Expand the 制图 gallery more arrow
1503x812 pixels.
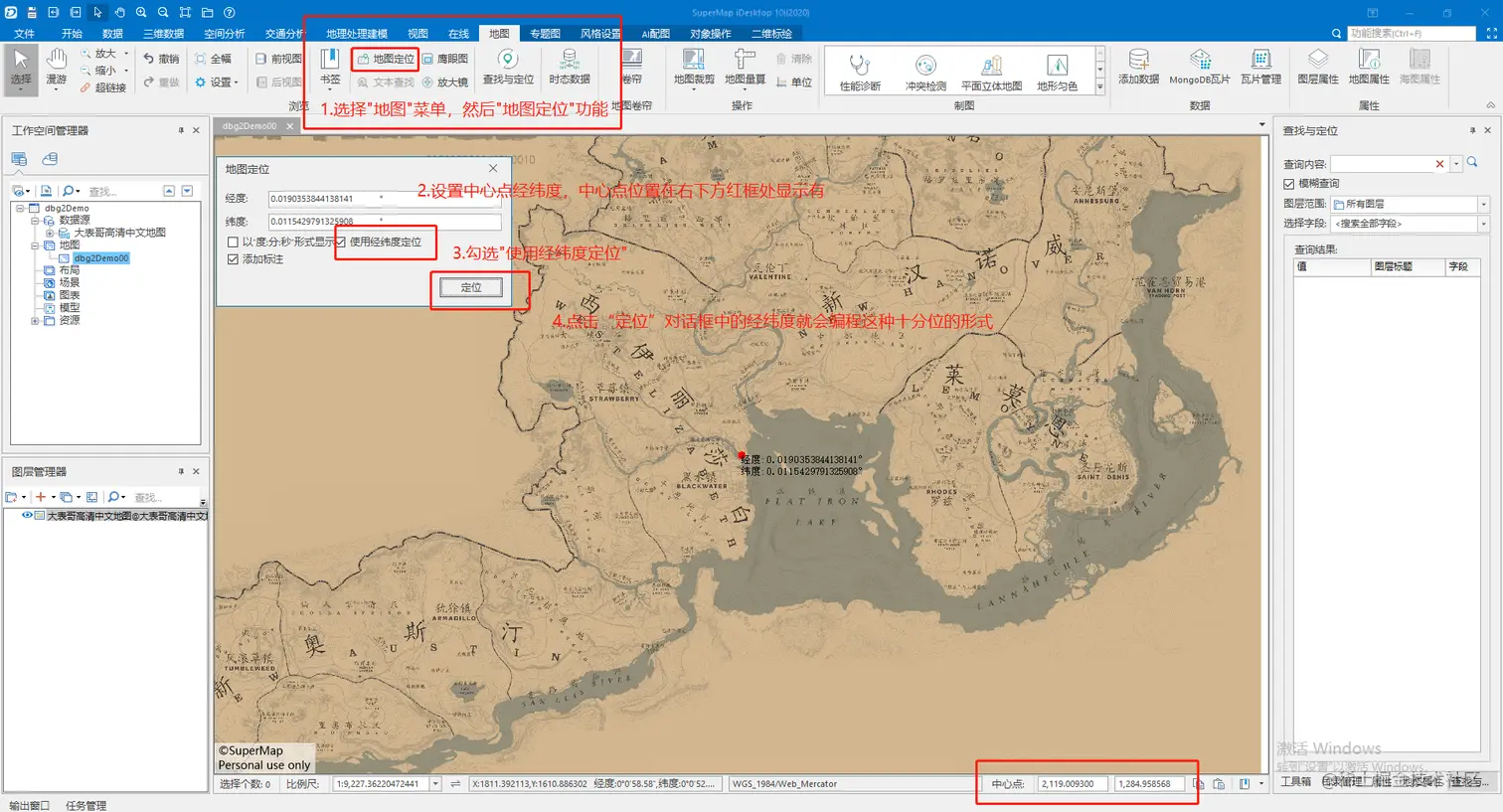[x=1099, y=87]
